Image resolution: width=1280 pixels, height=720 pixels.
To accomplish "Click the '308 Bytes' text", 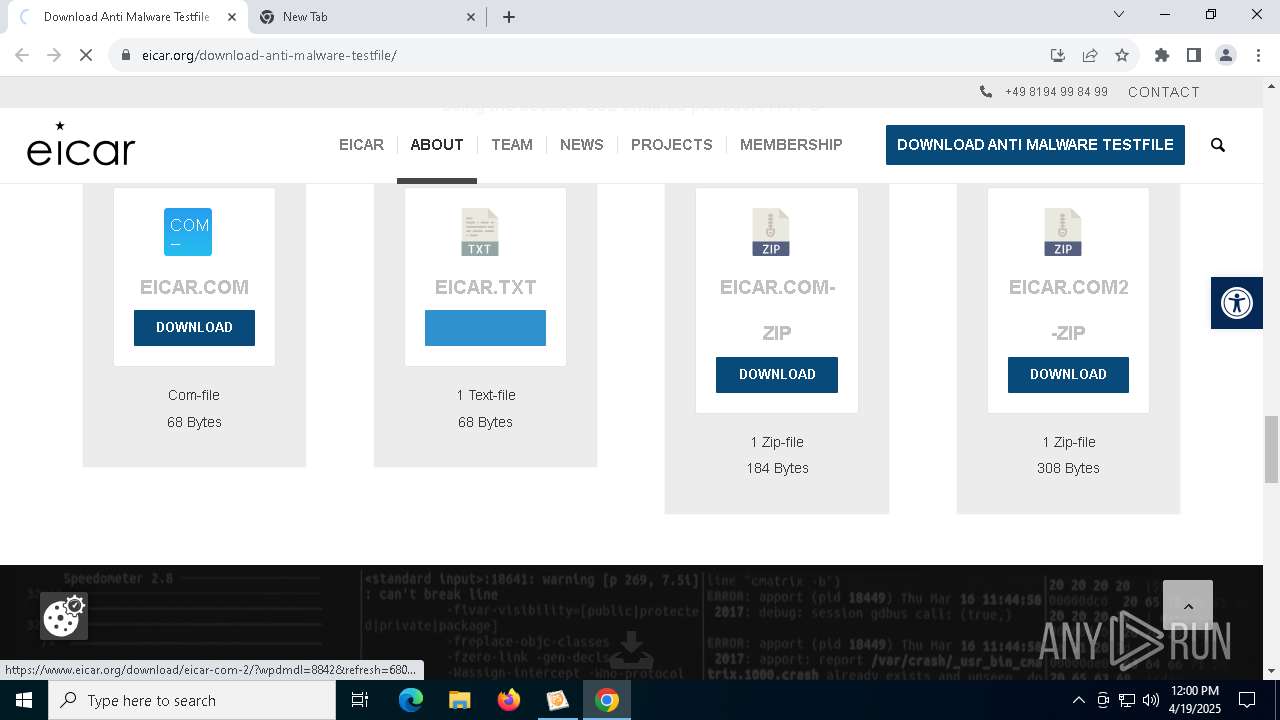I will click(x=1068, y=468).
